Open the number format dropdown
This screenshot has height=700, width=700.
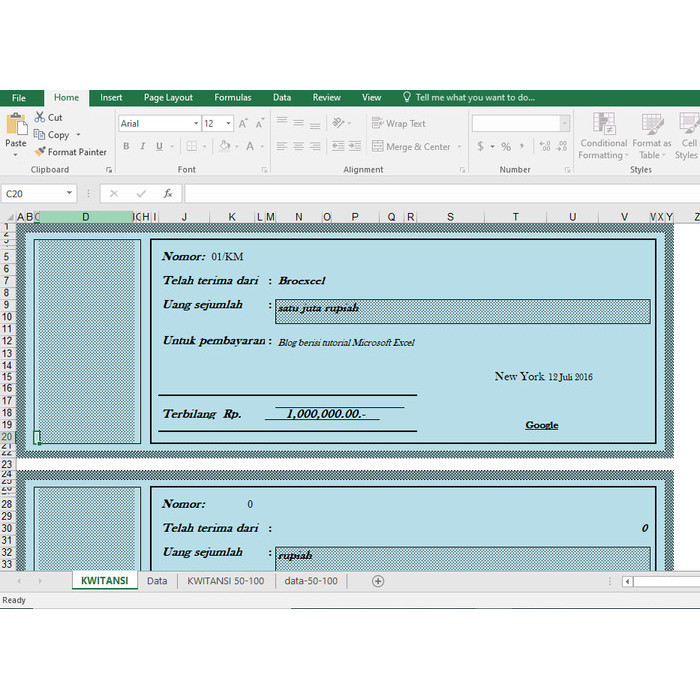click(x=564, y=124)
